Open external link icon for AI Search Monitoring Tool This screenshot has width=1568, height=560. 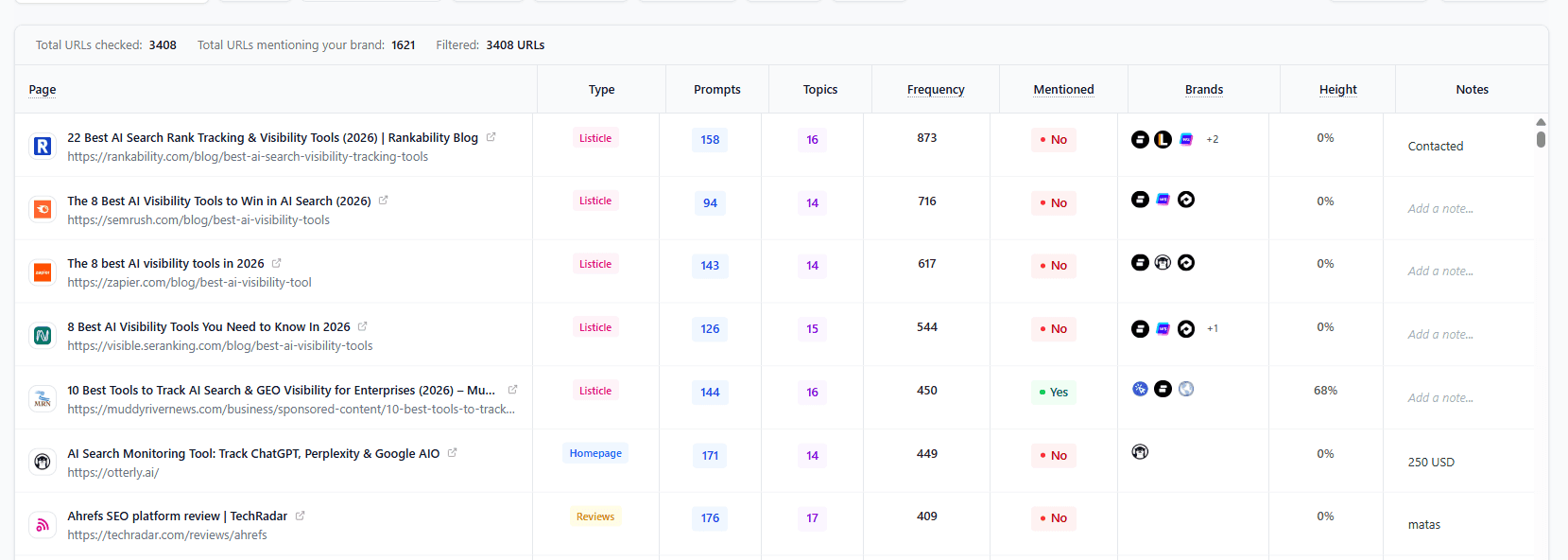[x=452, y=453]
